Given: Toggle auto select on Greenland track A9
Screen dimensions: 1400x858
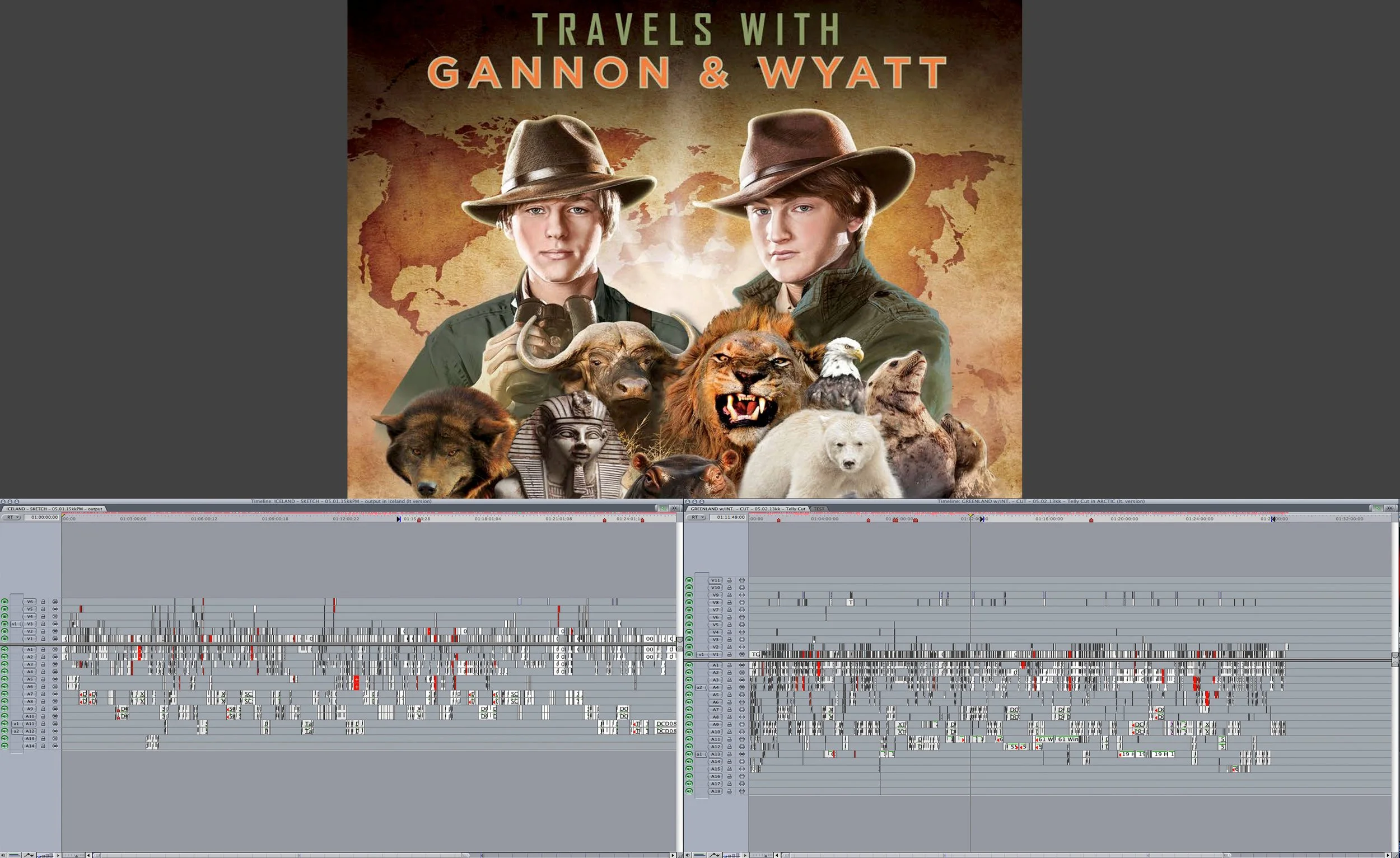Looking at the screenshot, I should pyautogui.click(x=741, y=725).
